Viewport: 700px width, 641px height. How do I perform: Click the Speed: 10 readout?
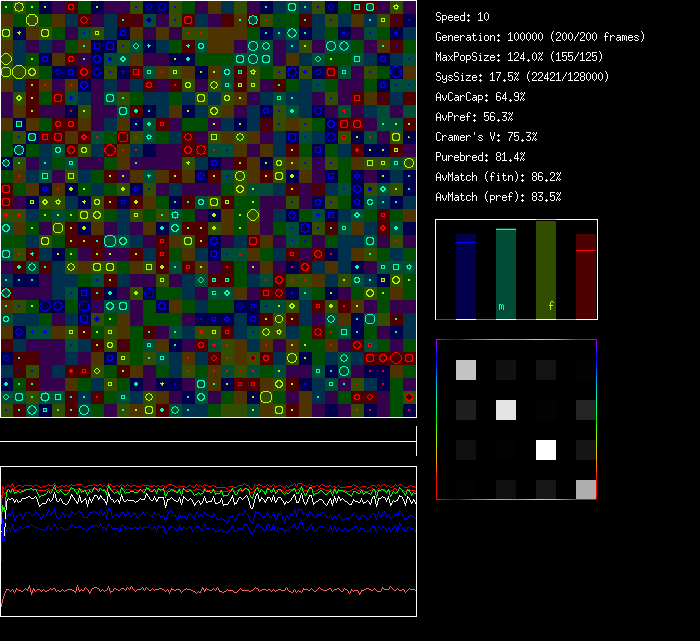point(462,17)
